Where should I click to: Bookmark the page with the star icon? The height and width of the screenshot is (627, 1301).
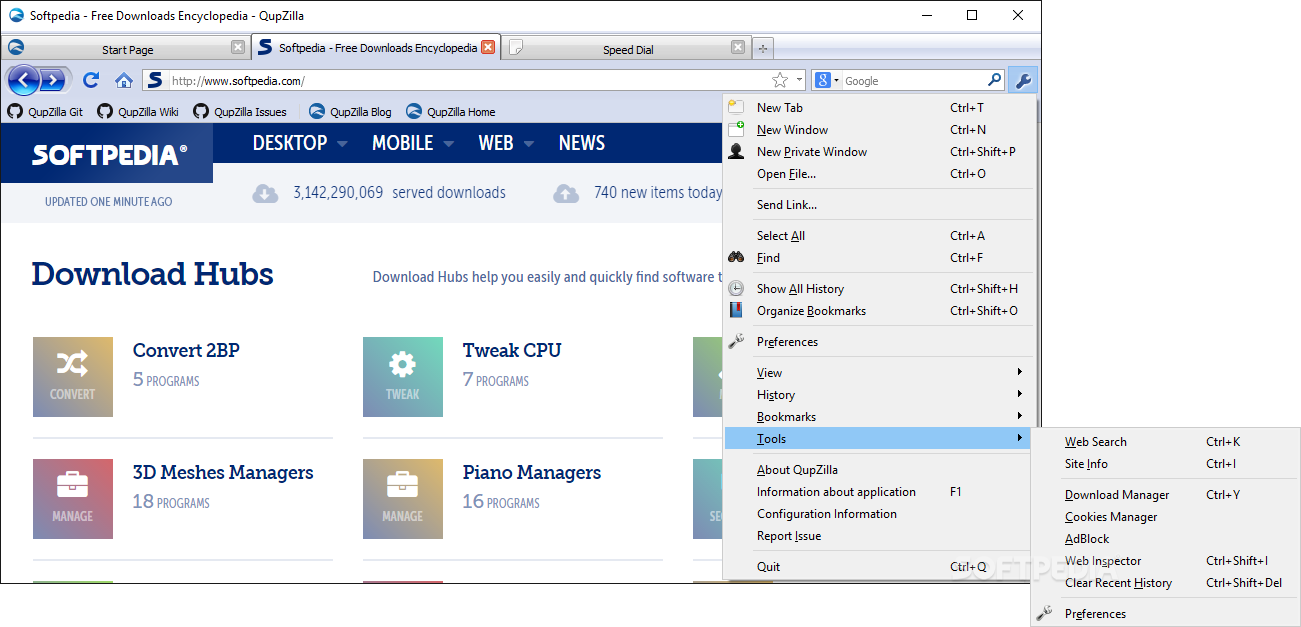[780, 80]
